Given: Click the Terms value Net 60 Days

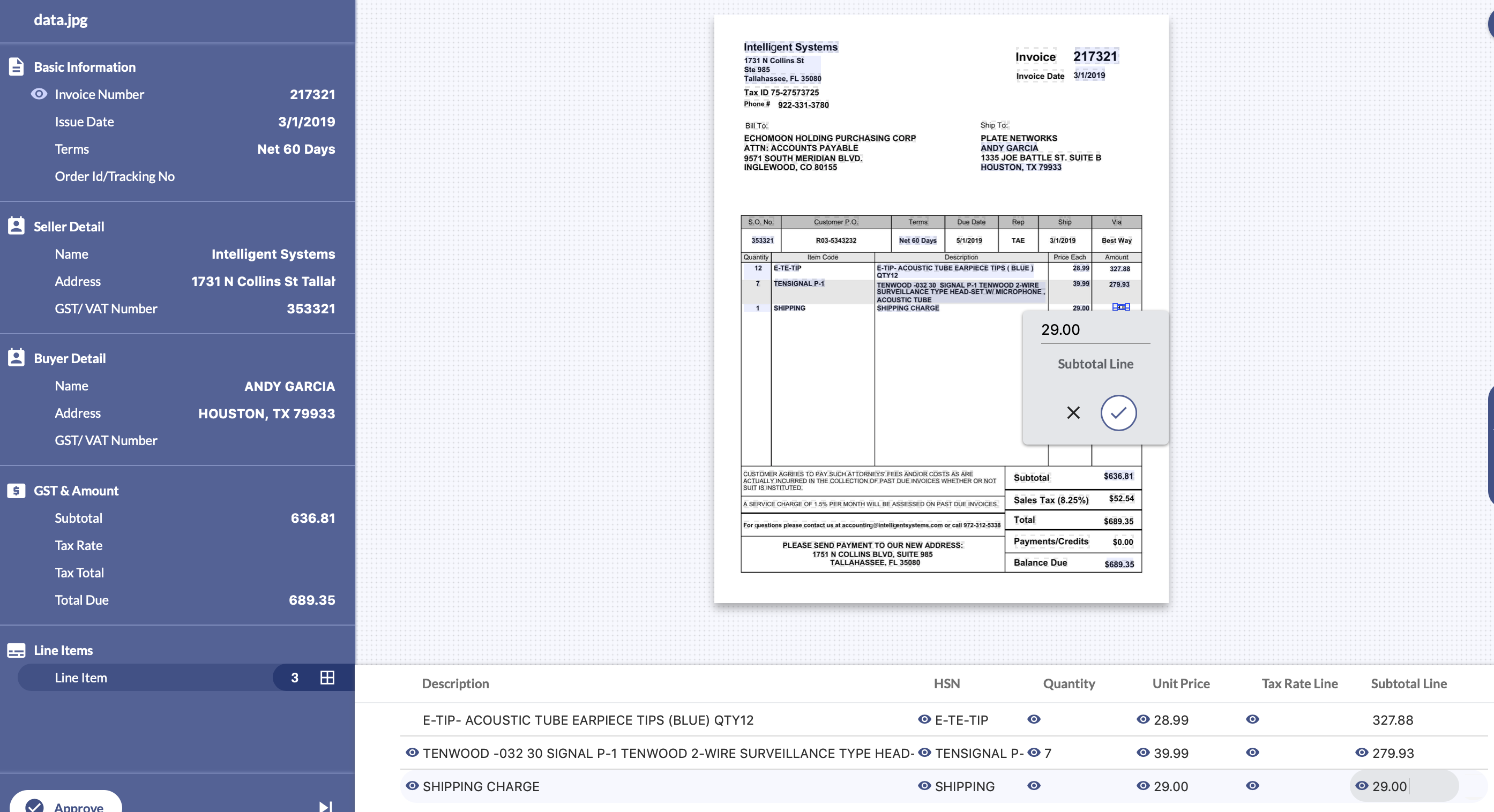Looking at the screenshot, I should pos(296,149).
